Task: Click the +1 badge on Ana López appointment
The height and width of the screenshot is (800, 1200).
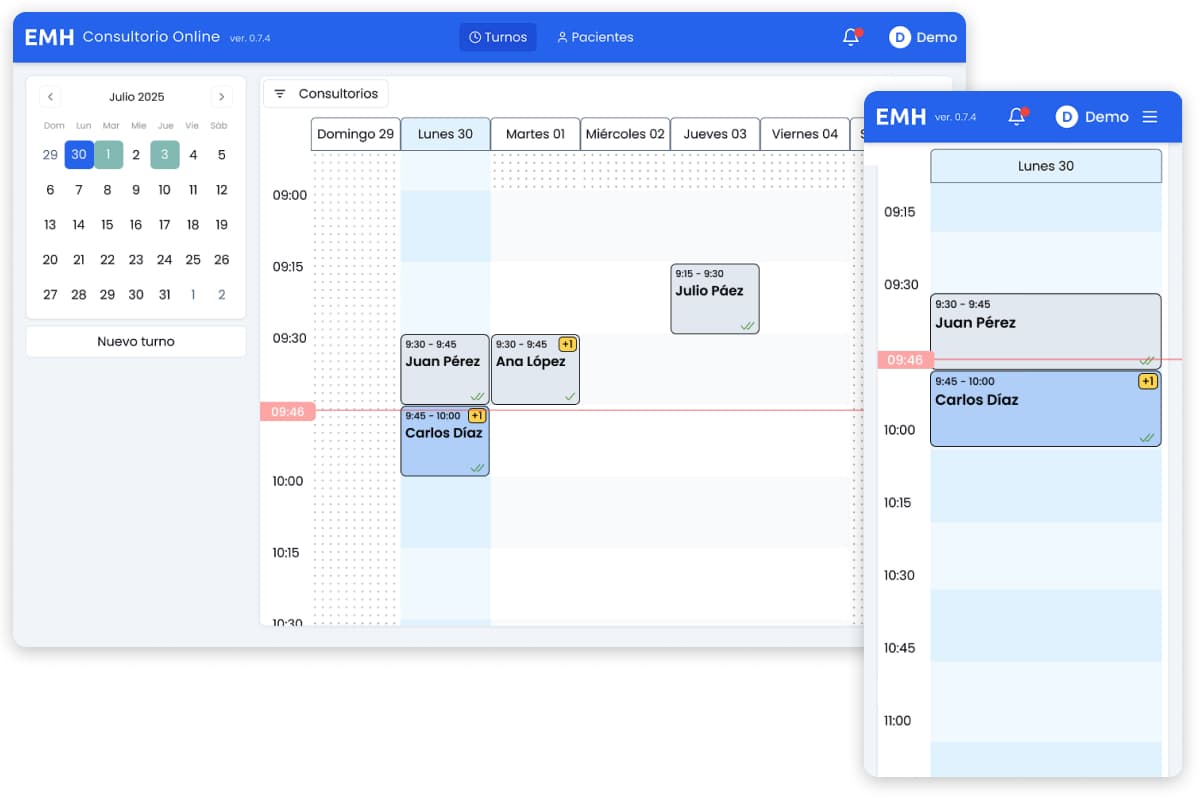Action: (x=567, y=344)
